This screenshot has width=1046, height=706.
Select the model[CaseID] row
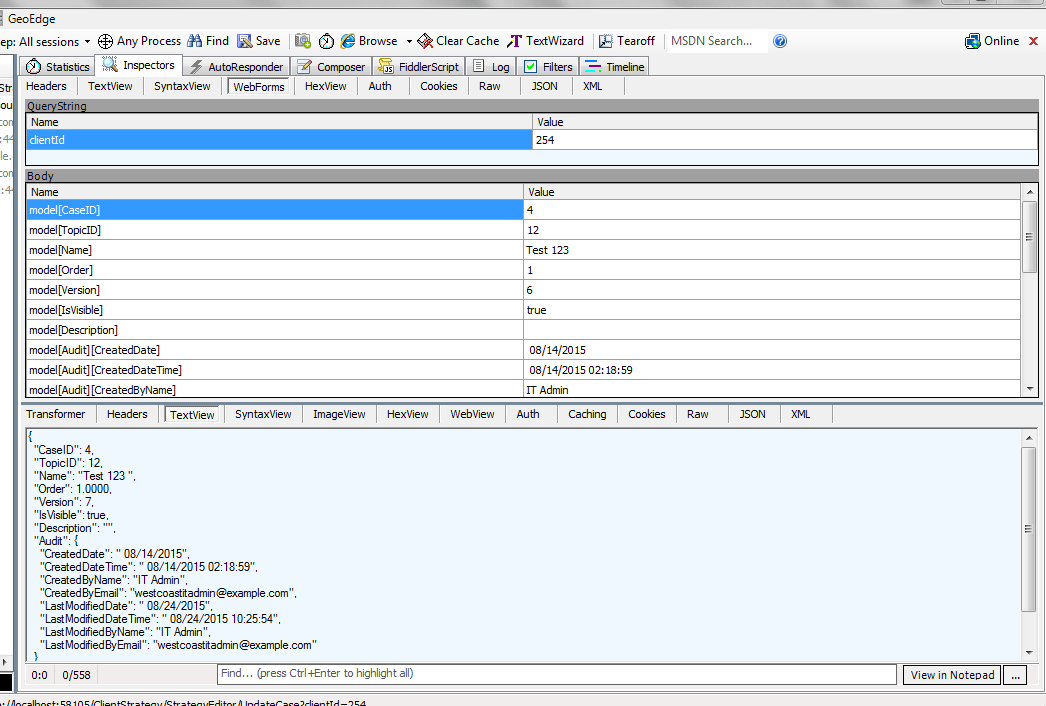[524, 210]
